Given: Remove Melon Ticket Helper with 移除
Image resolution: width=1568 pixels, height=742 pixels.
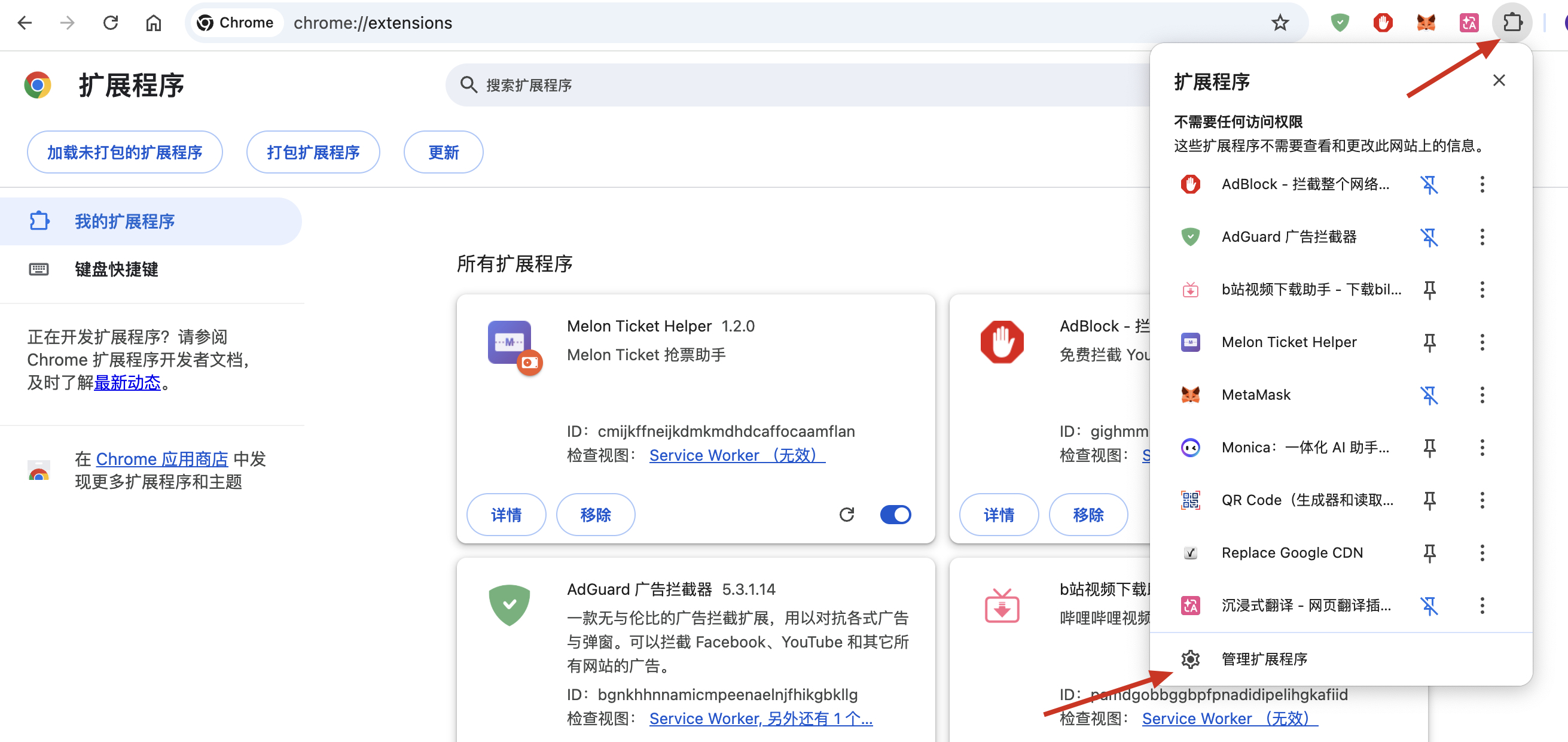Looking at the screenshot, I should tap(595, 515).
